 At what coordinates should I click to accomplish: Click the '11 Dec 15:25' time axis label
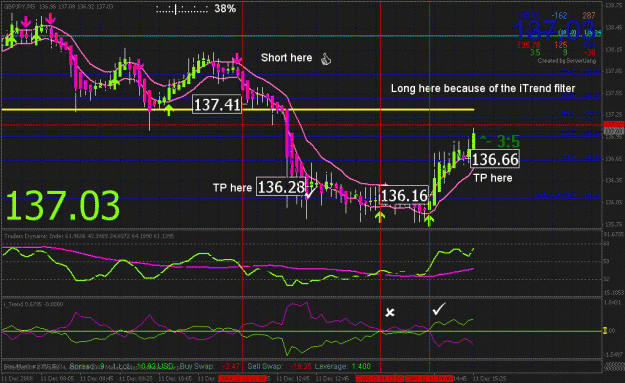[x=489, y=378]
